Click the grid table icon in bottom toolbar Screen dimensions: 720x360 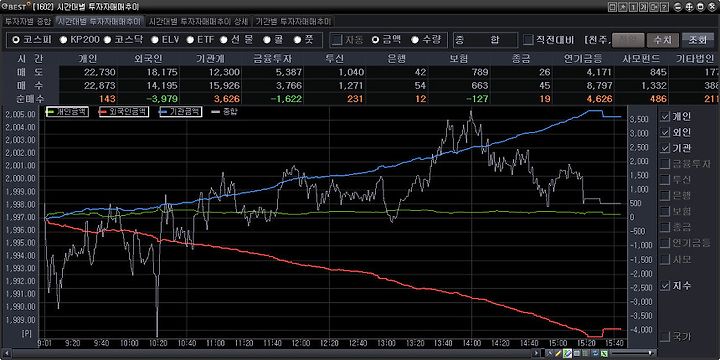click(x=577, y=353)
